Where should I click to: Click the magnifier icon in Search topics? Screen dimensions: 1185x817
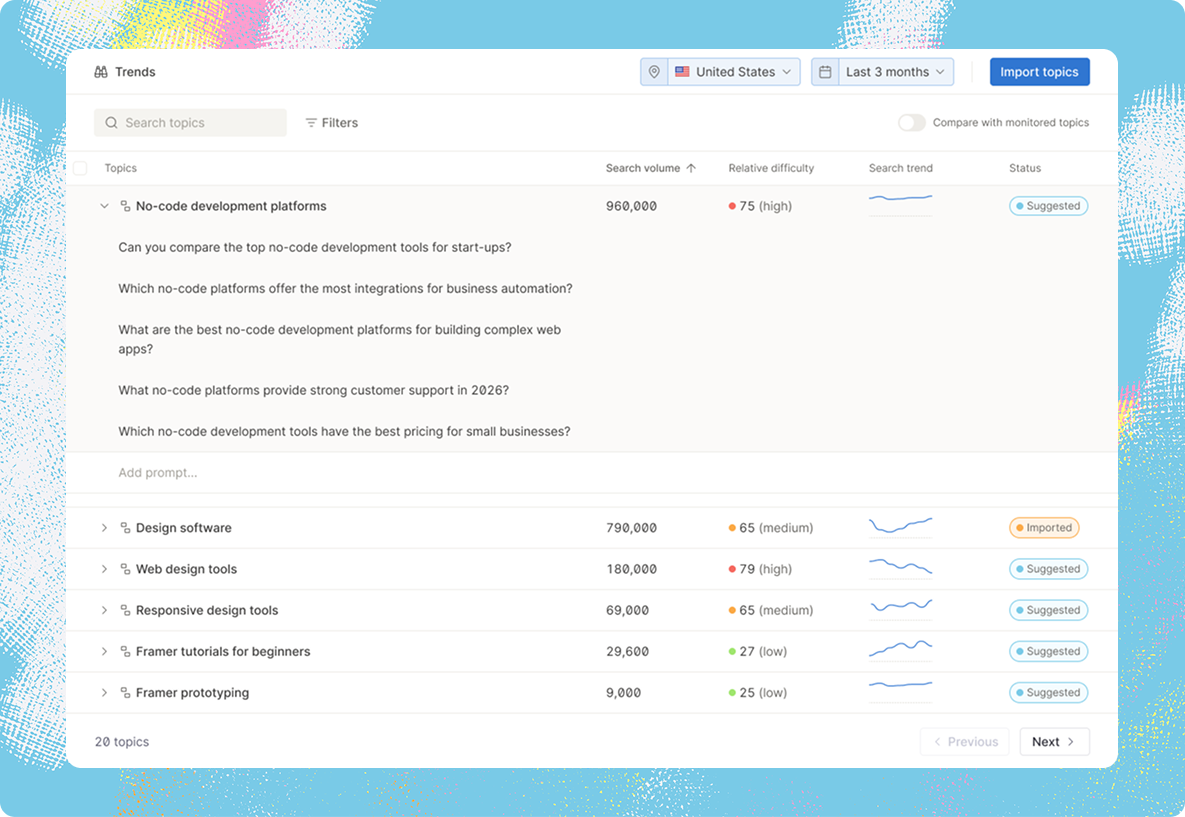tap(111, 122)
